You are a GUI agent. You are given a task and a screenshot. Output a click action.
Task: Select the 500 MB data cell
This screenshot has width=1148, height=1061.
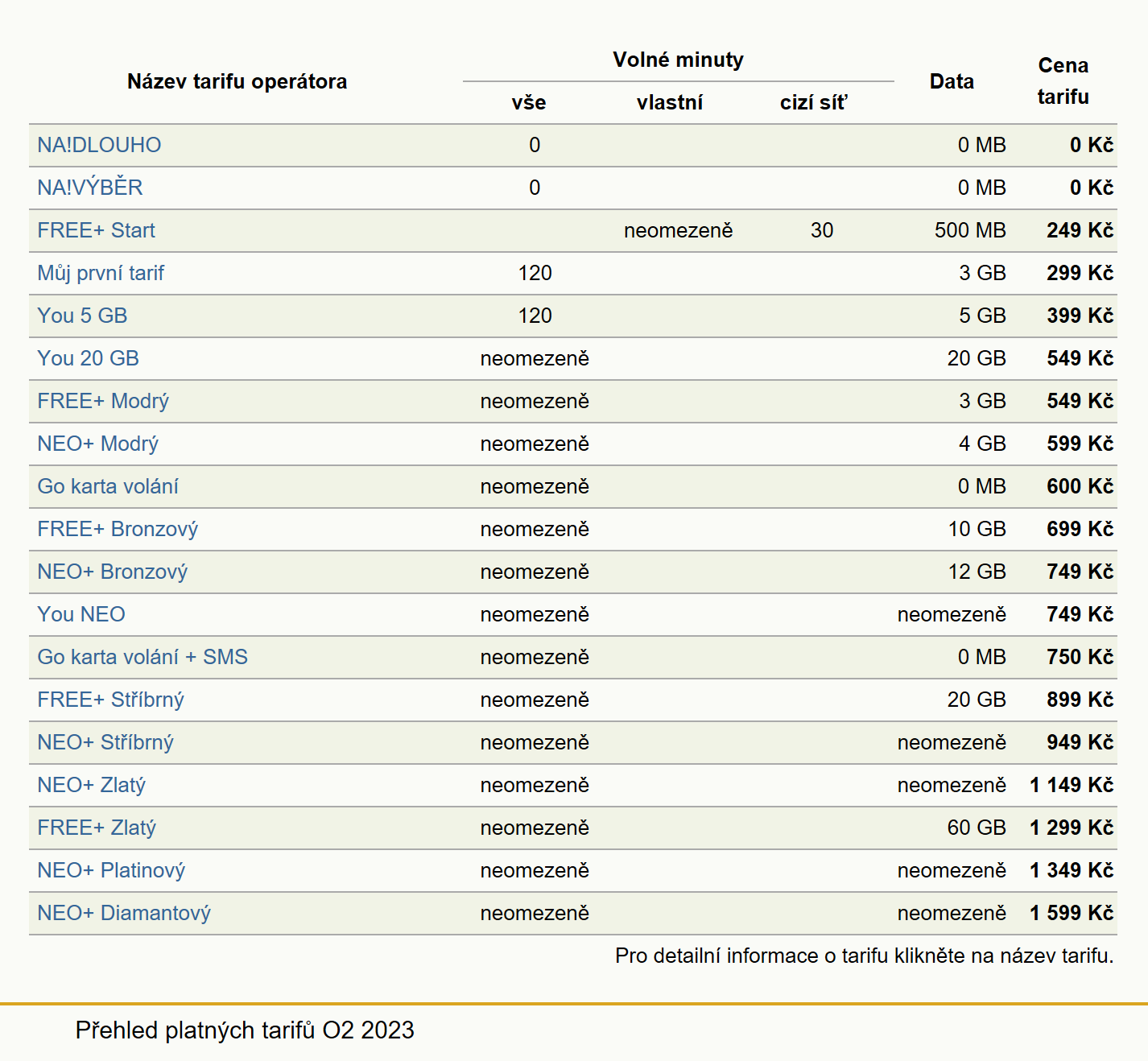point(970,230)
